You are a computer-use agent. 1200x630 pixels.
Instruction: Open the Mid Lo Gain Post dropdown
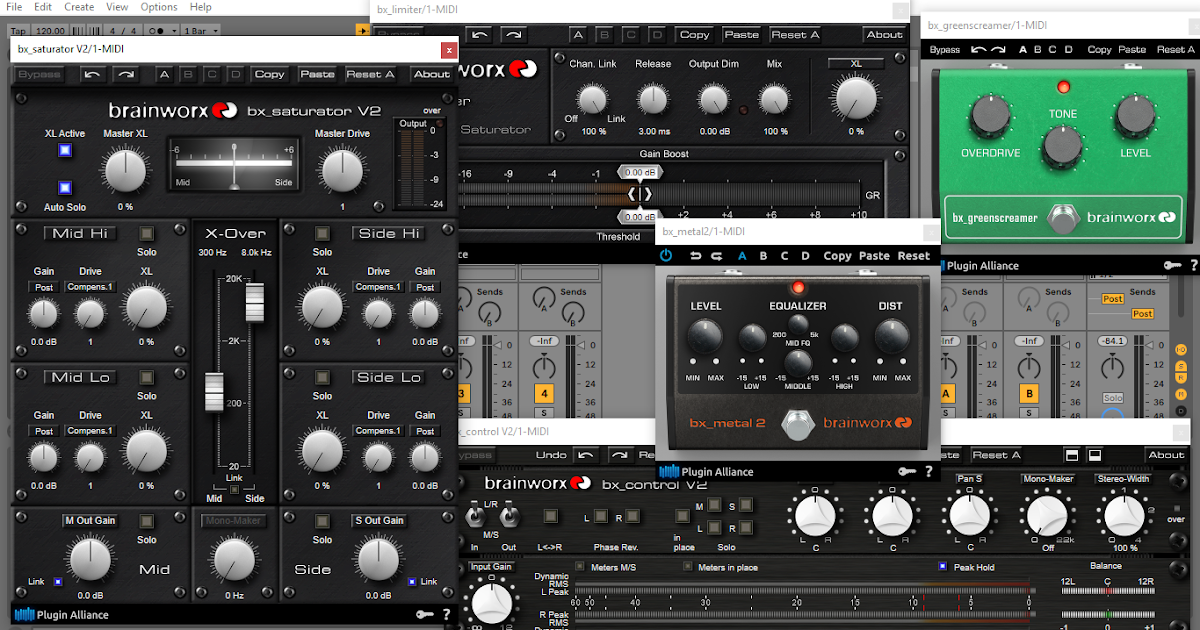point(44,431)
